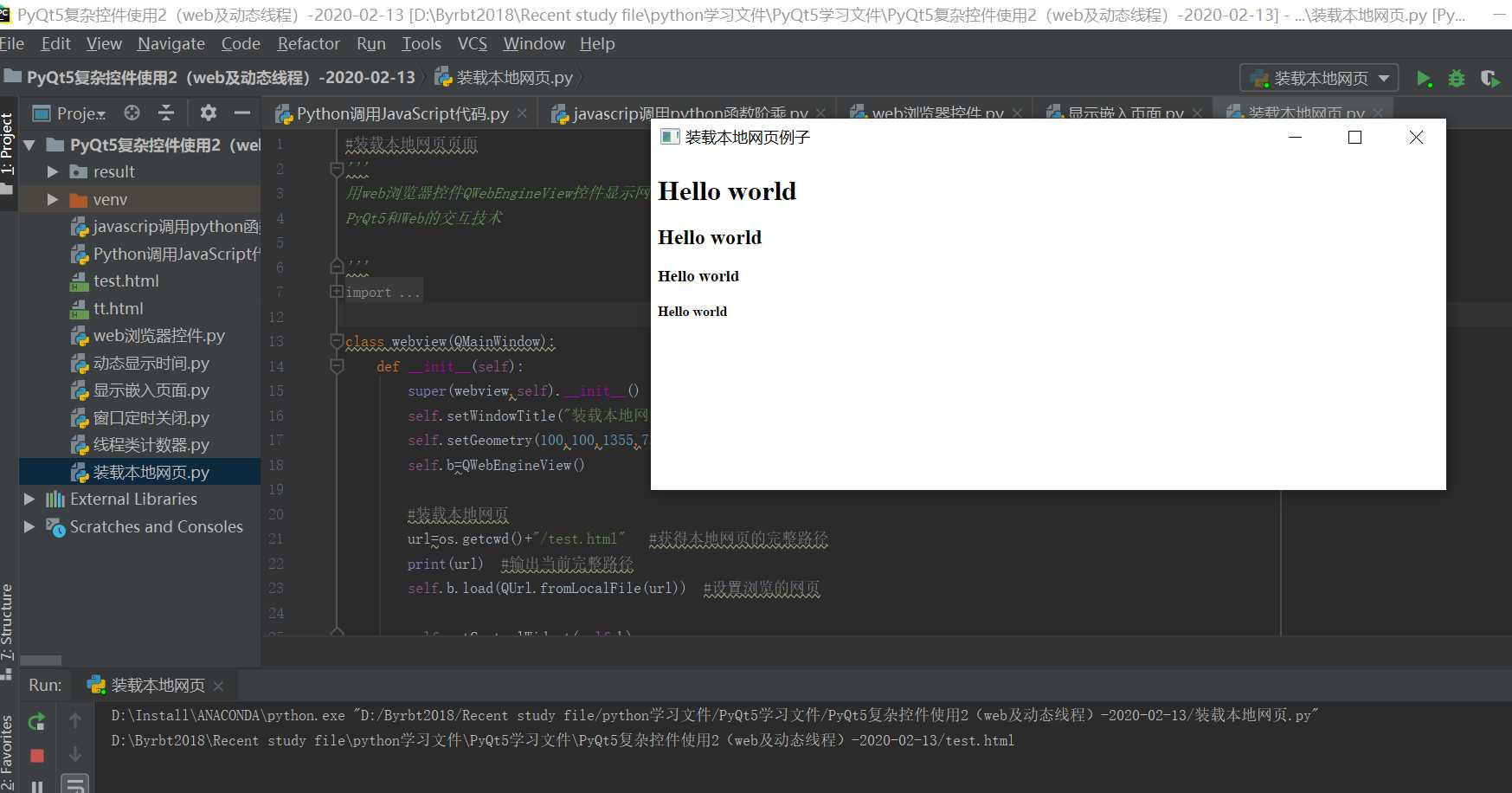Select 装载本地网页.py in project tree
This screenshot has width=1512, height=793.
pyautogui.click(x=139, y=473)
